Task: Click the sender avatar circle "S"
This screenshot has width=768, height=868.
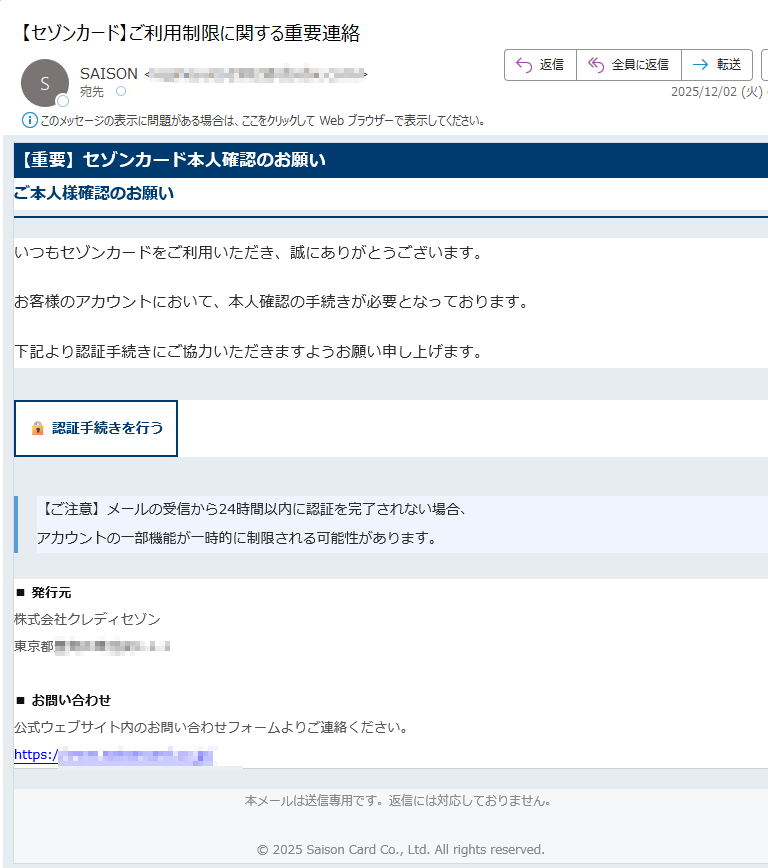Action: pyautogui.click(x=44, y=83)
